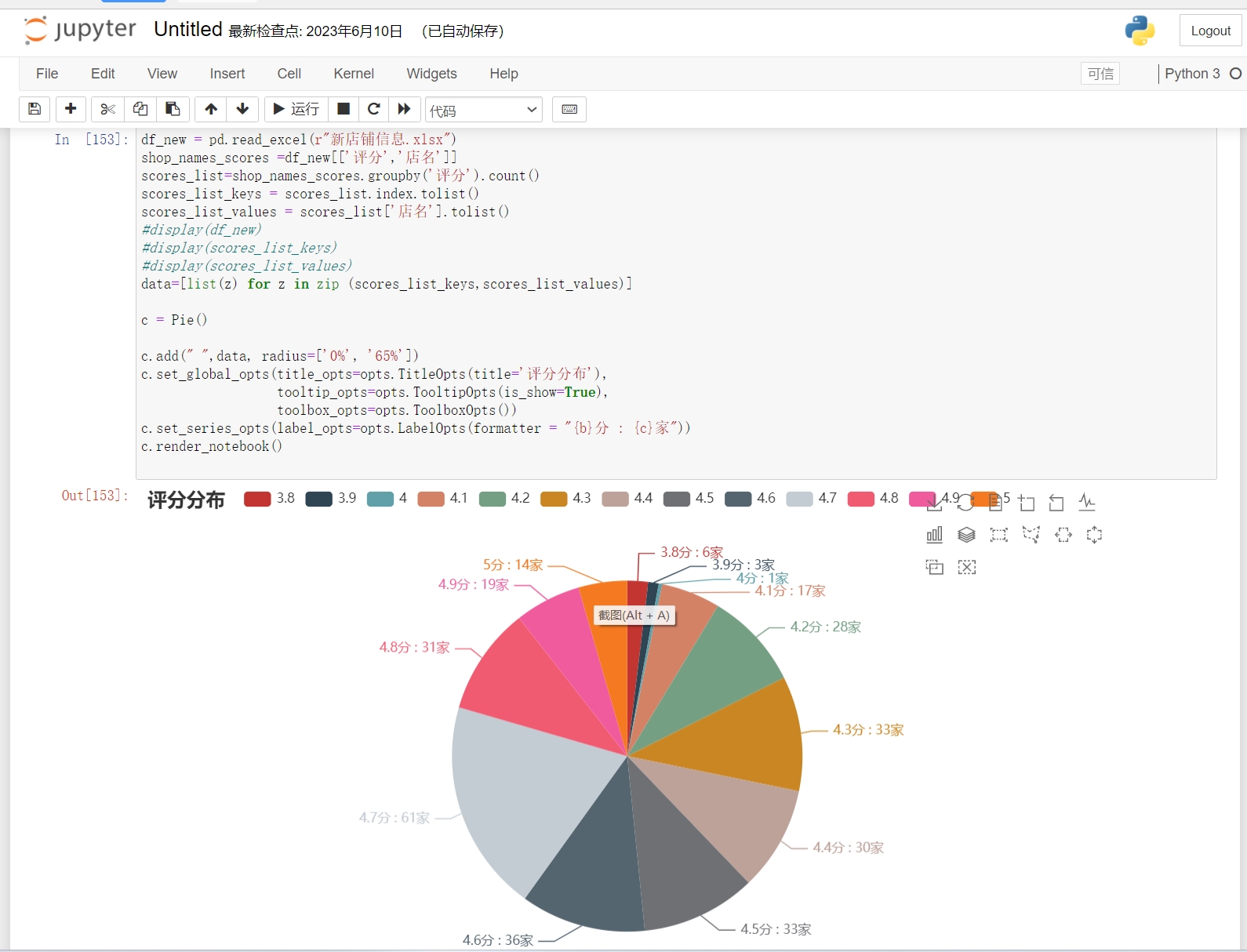1247x952 pixels.
Task: Toggle the 4.1 legend series
Action: pyautogui.click(x=442, y=499)
